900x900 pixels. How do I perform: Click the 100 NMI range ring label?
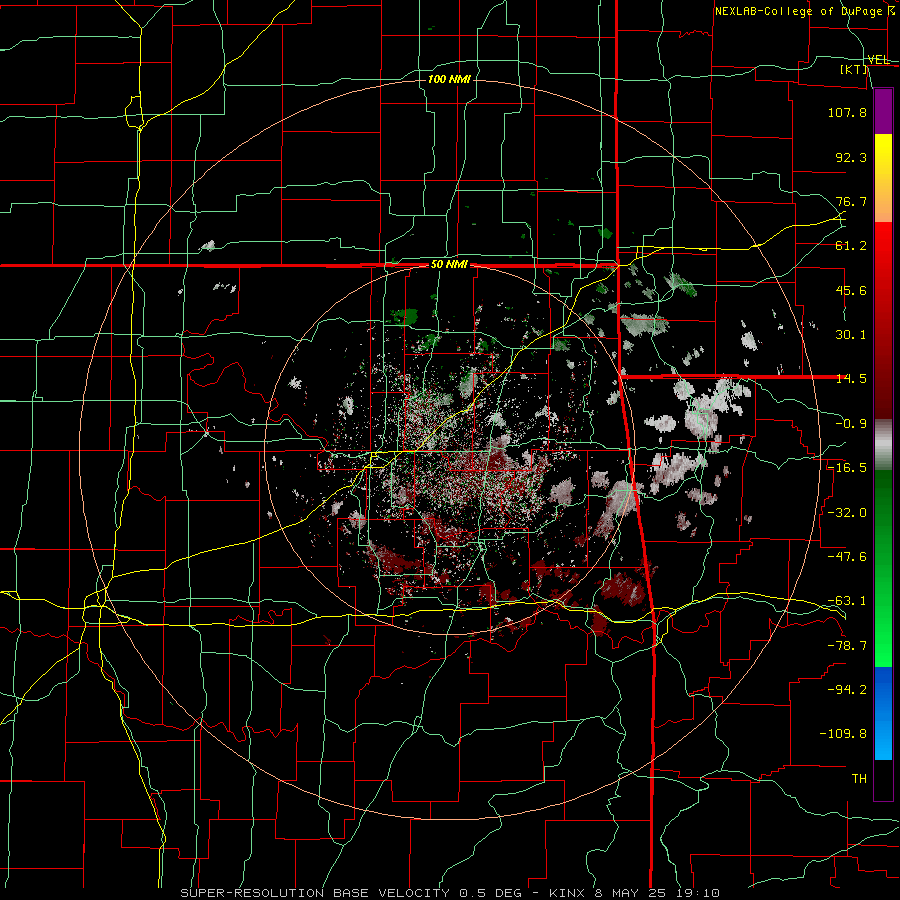[449, 79]
